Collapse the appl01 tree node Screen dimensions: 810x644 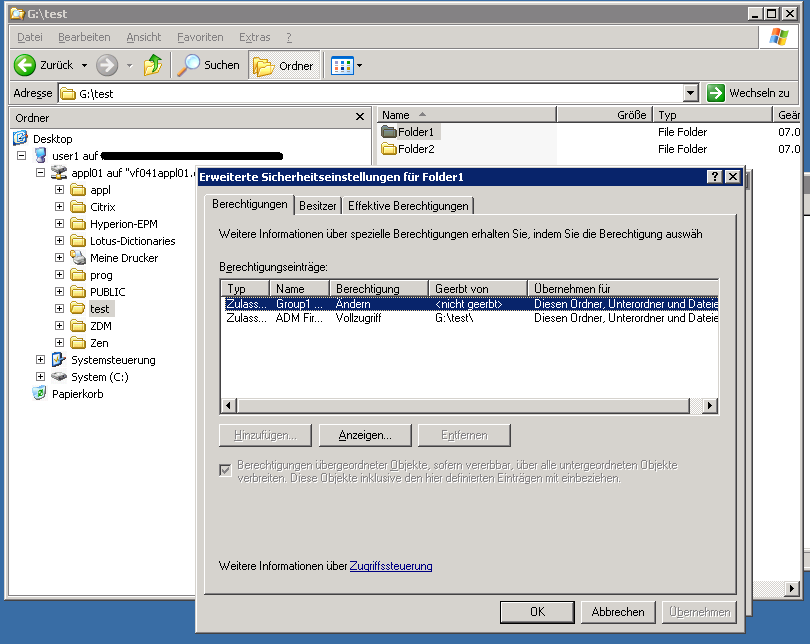click(40, 172)
